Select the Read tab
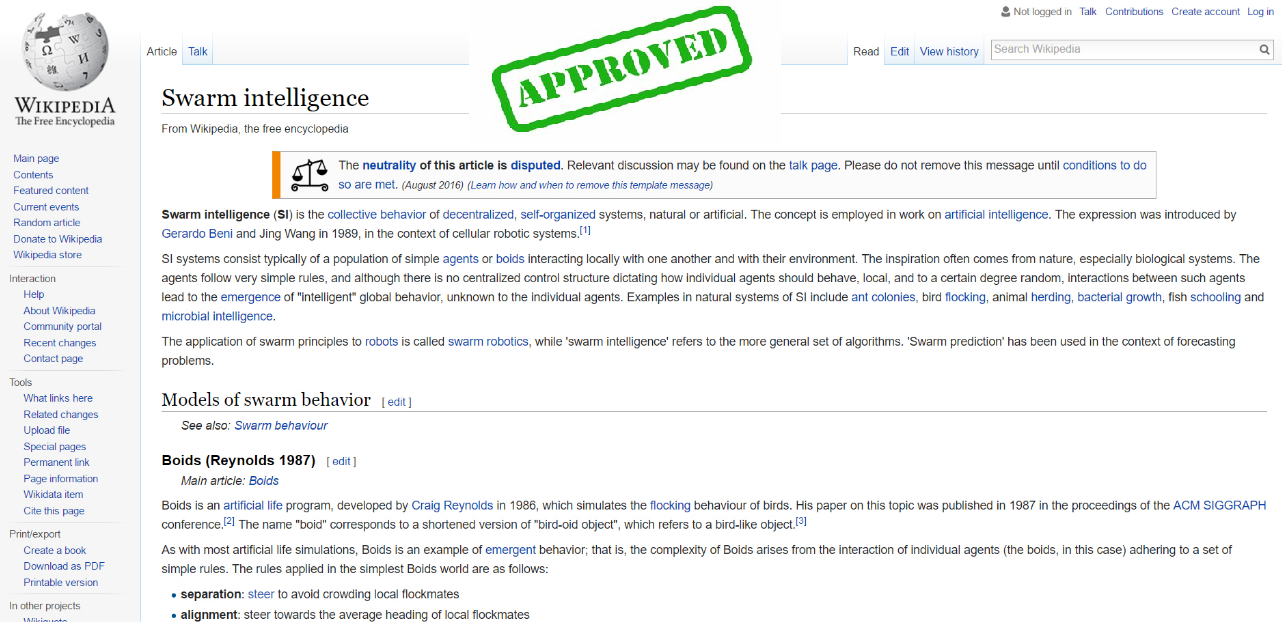Viewport: 1282px width, 622px height. [x=866, y=51]
